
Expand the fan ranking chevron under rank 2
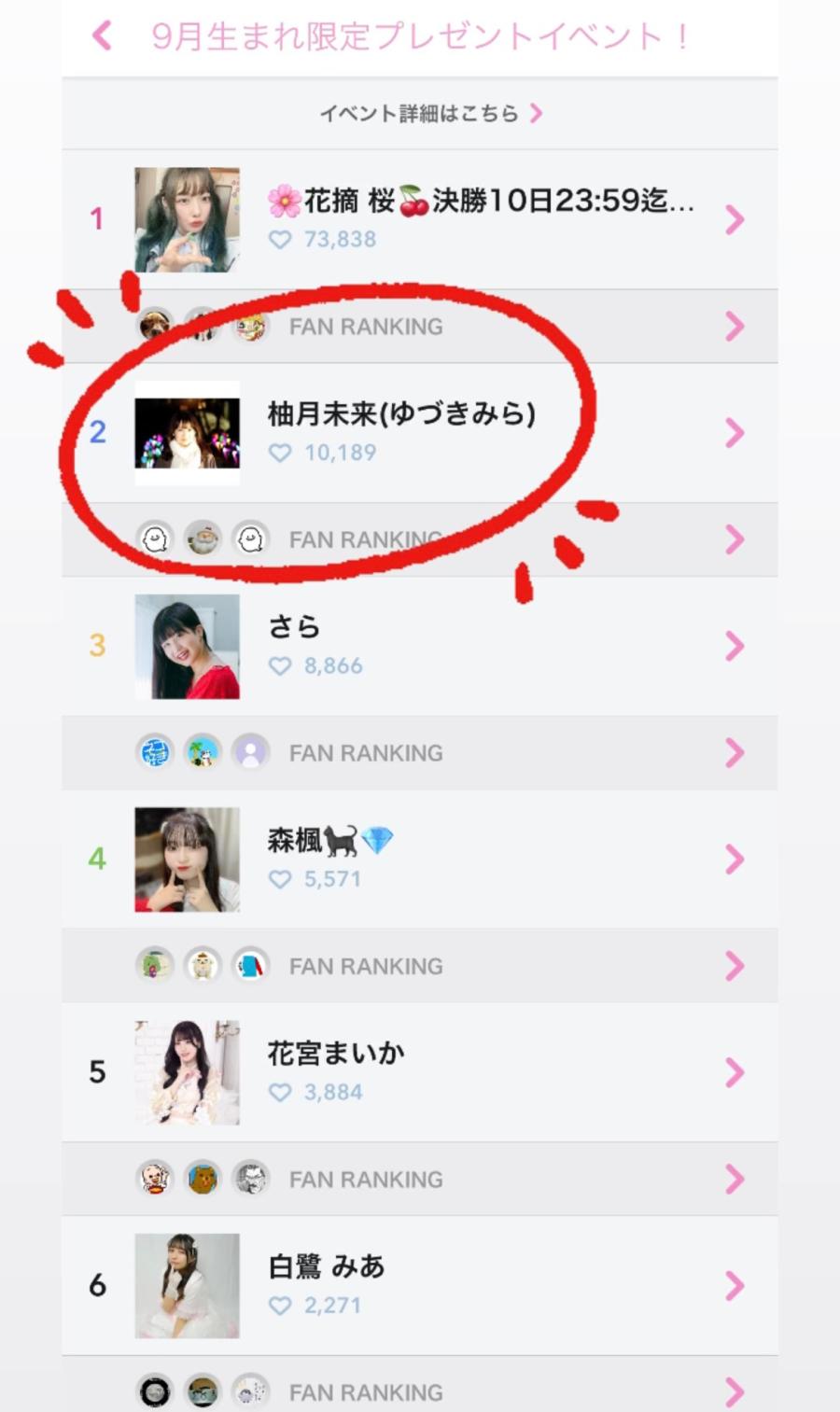(735, 539)
